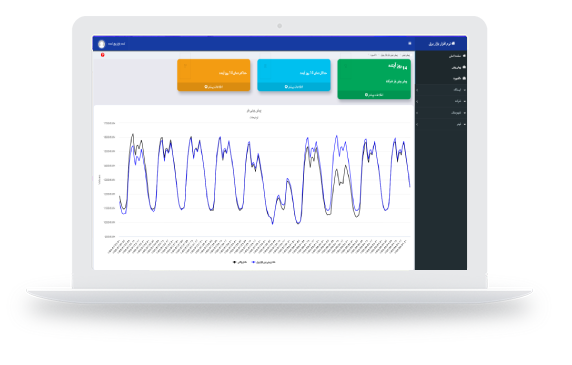Expand the third collapsible sidebar group via its chevron
The image size is (572, 365).
tap(417, 113)
